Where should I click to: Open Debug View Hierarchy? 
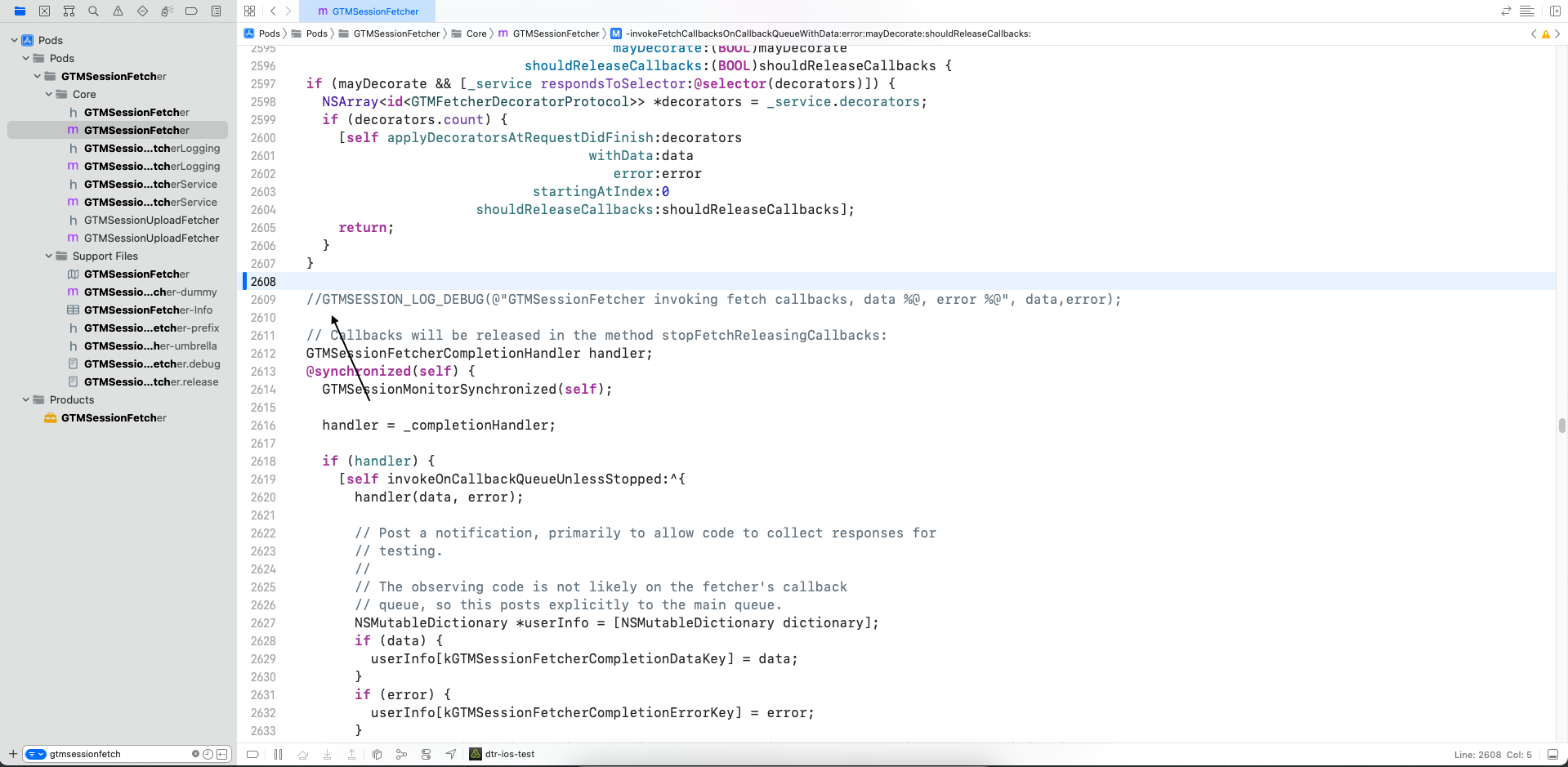point(377,754)
